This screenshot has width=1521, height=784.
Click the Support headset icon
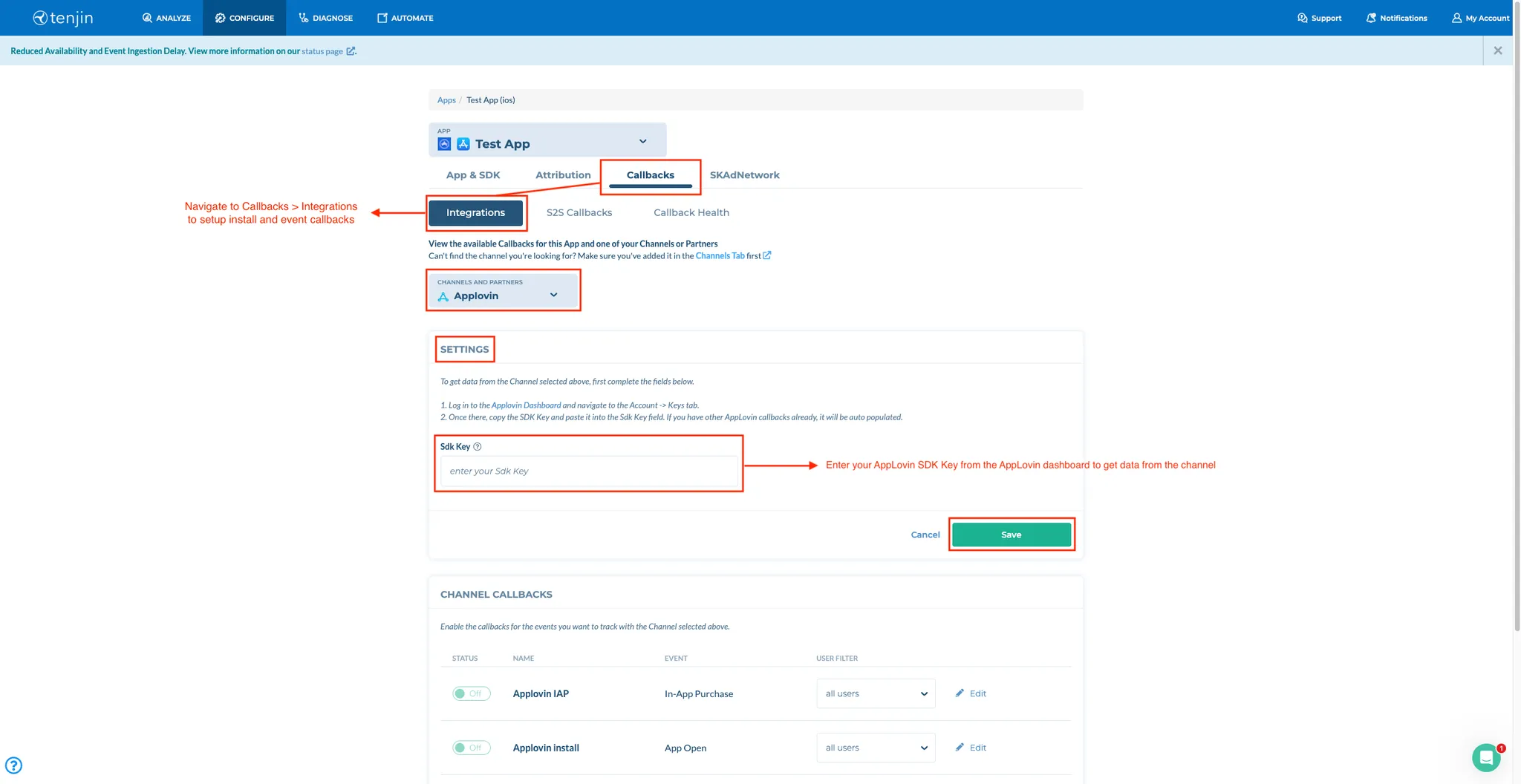(1302, 18)
